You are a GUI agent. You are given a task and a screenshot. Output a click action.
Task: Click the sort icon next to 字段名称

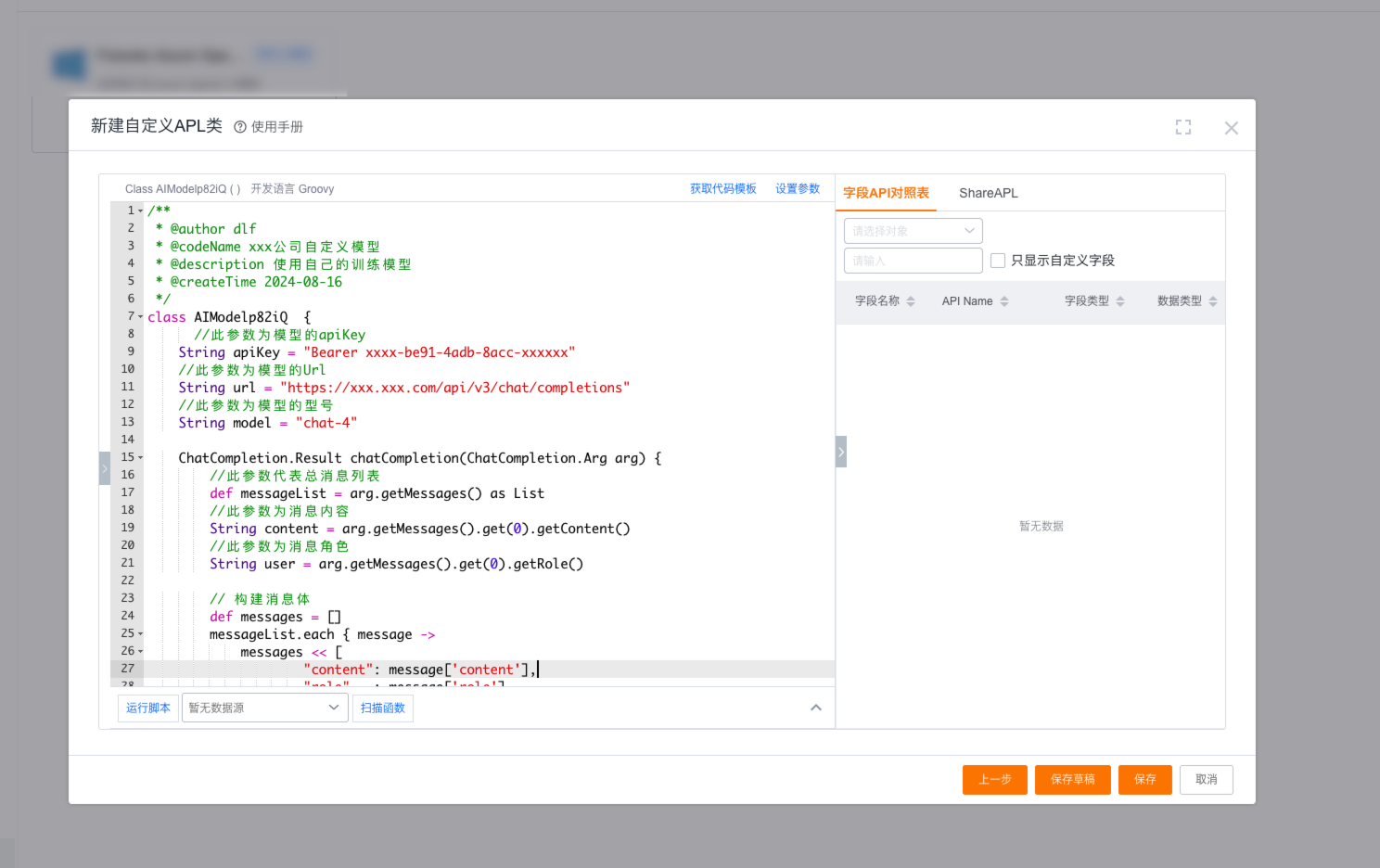911,301
